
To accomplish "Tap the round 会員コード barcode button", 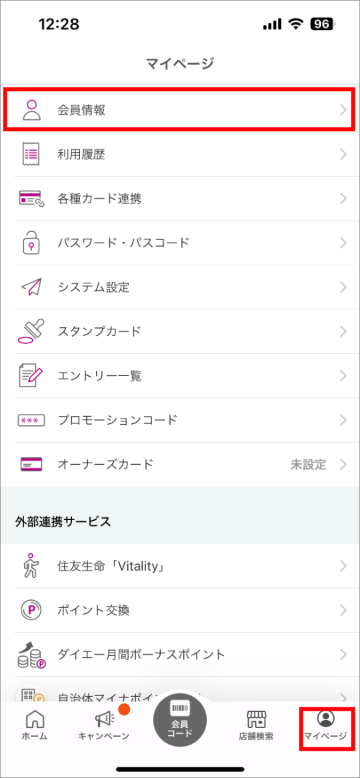I will pos(180,719).
